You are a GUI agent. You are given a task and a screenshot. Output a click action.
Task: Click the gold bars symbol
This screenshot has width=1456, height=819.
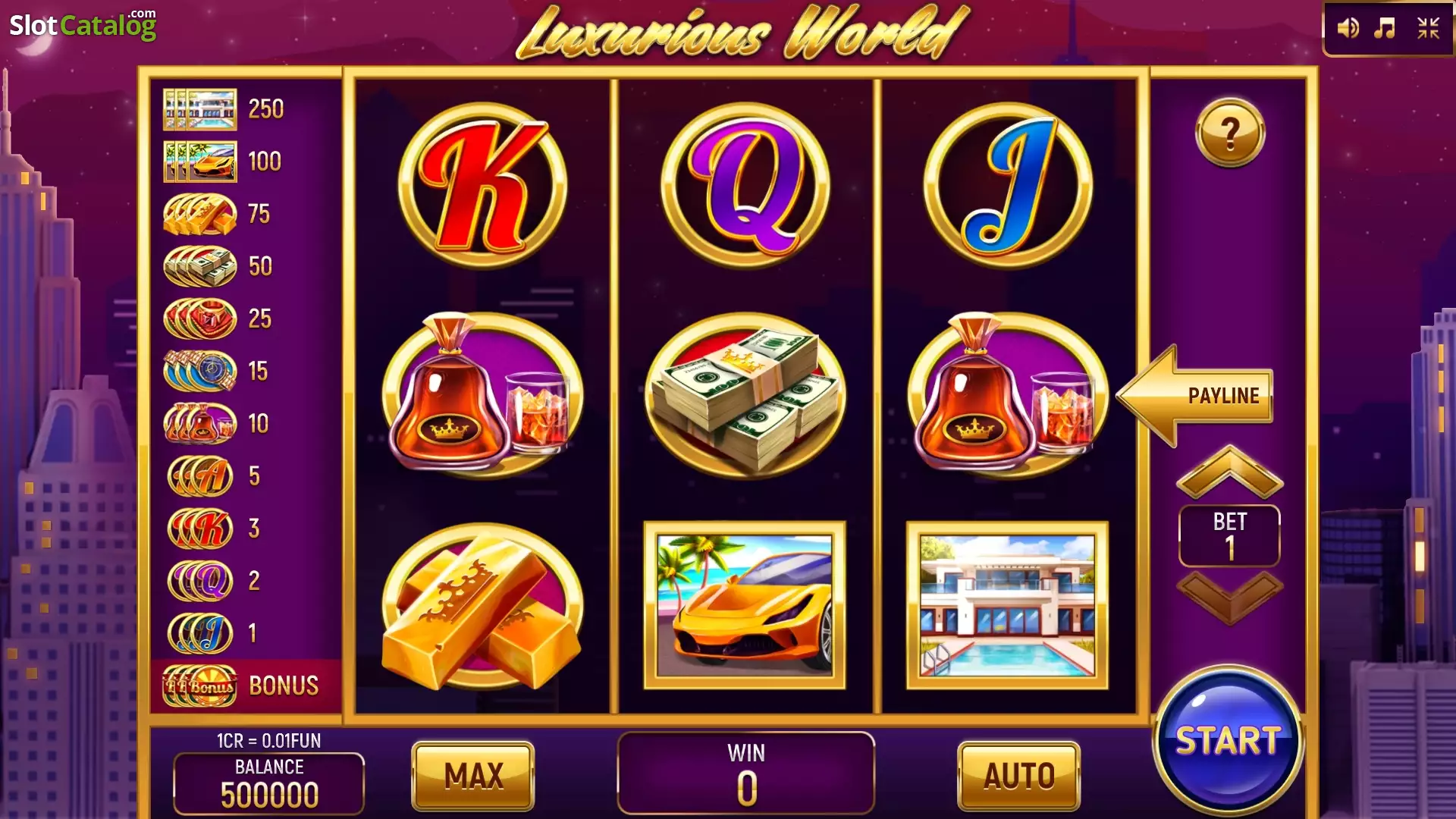[x=482, y=607]
